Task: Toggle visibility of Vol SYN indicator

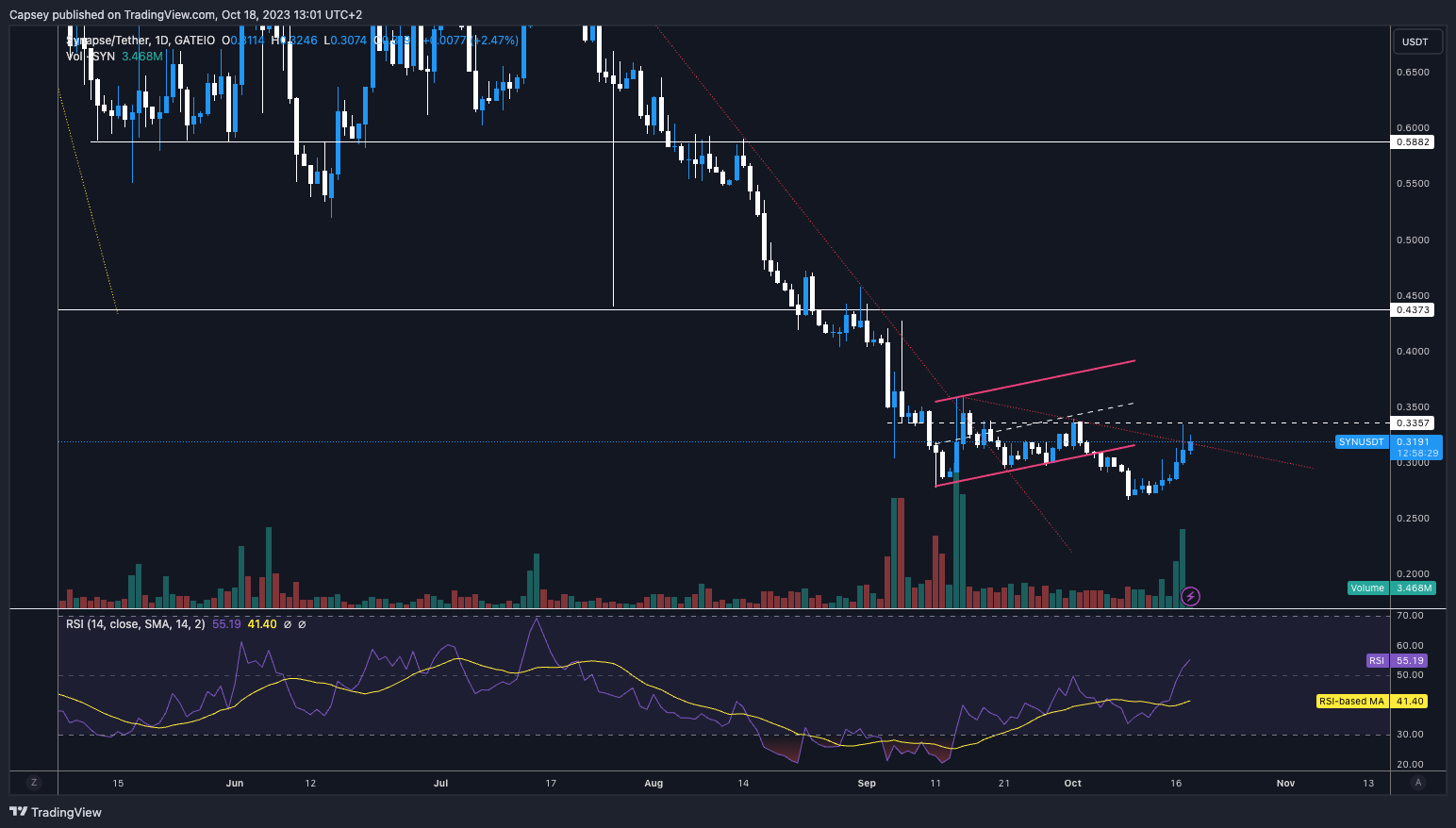Action: [x=90, y=56]
